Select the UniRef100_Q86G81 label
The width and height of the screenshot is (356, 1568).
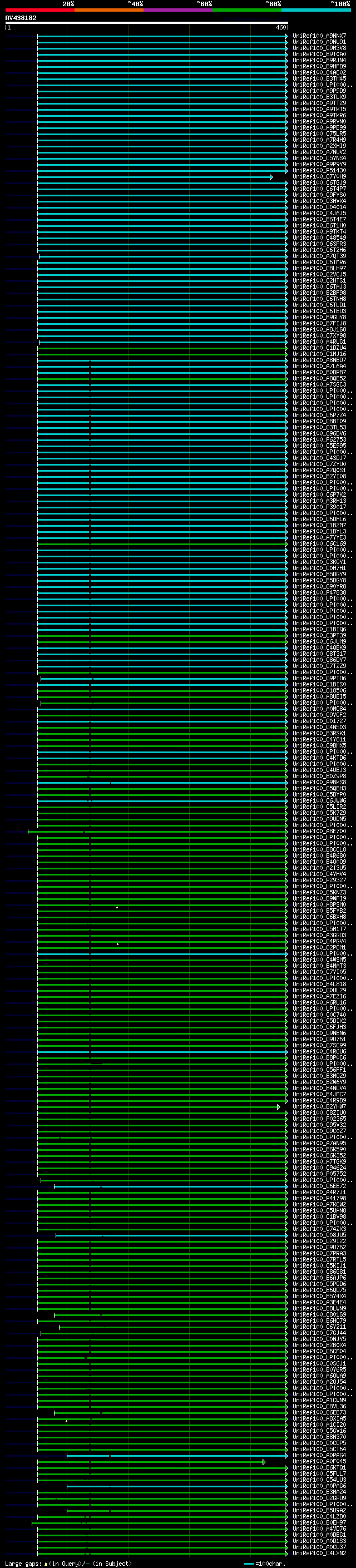(x=319, y=1272)
